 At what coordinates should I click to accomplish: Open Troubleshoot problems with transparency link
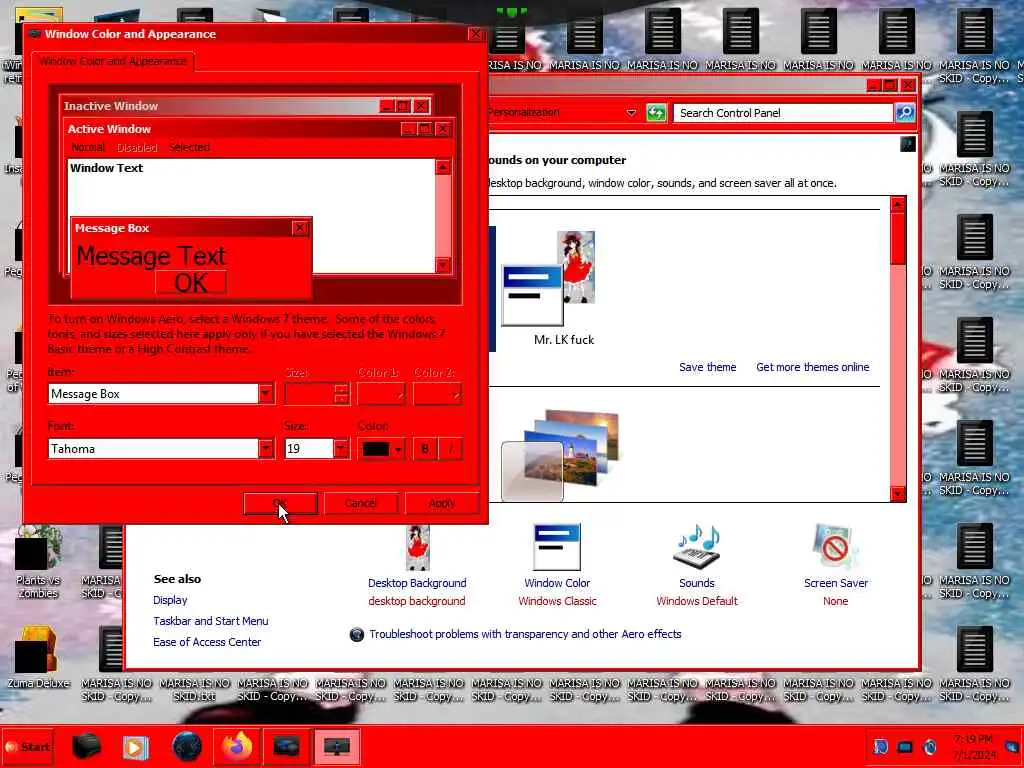tap(525, 634)
